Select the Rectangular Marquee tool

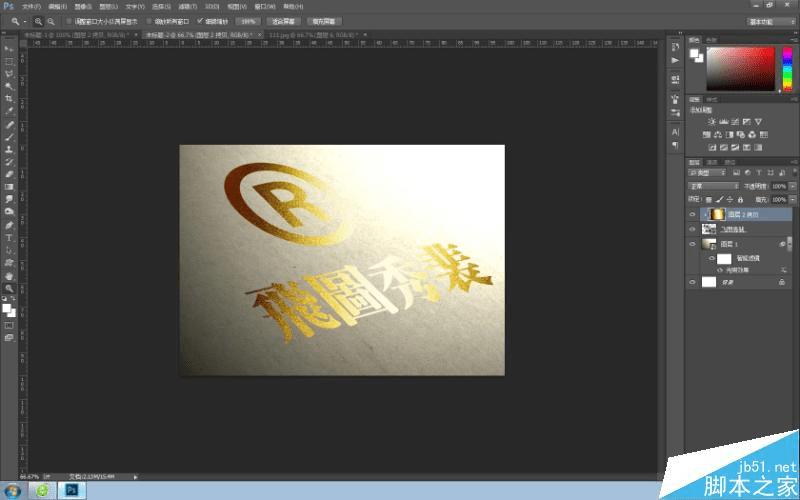pyautogui.click(x=9, y=61)
